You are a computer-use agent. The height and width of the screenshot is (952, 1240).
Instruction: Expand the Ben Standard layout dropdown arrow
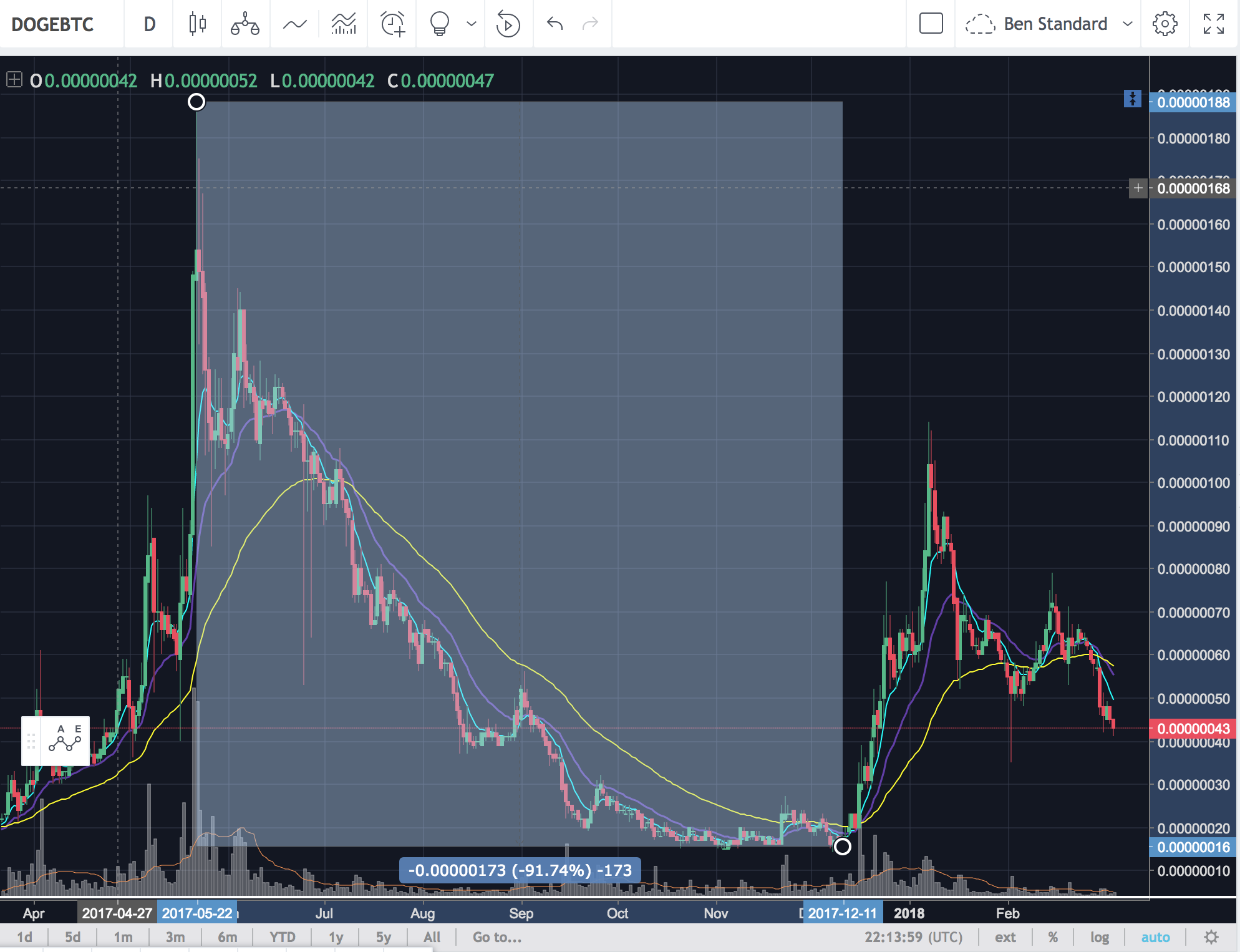(1127, 24)
